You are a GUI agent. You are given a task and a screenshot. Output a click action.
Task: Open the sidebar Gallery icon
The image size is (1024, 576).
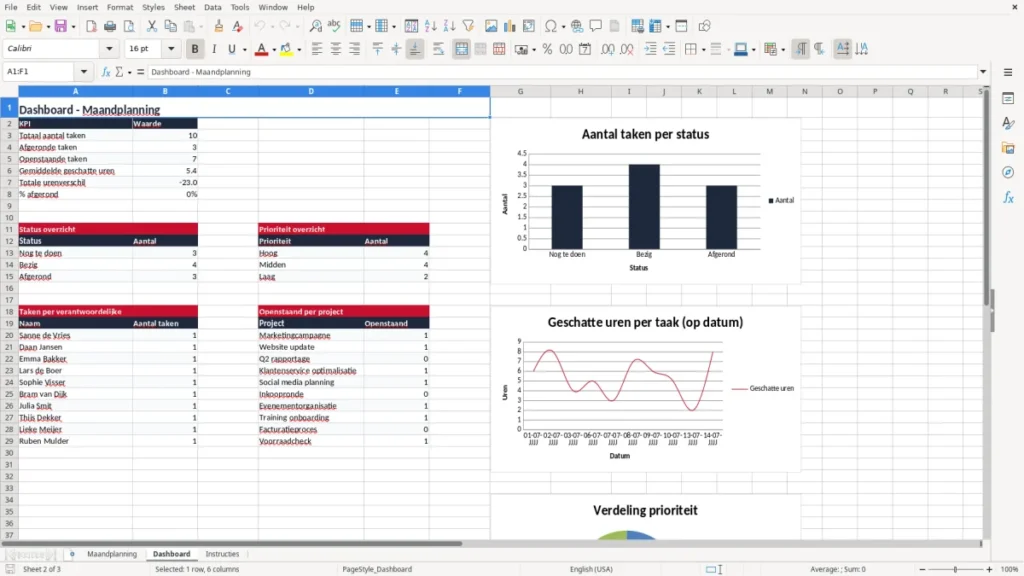(1008, 148)
